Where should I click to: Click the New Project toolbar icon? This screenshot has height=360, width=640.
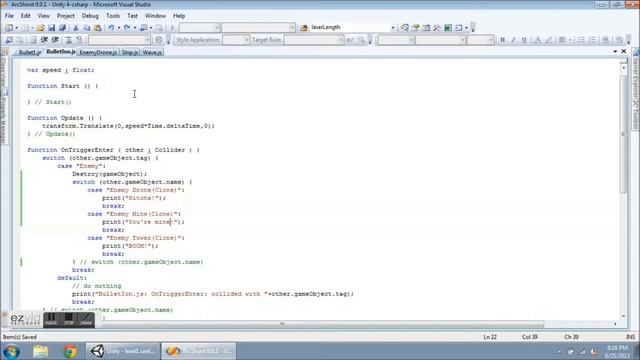coord(9,28)
